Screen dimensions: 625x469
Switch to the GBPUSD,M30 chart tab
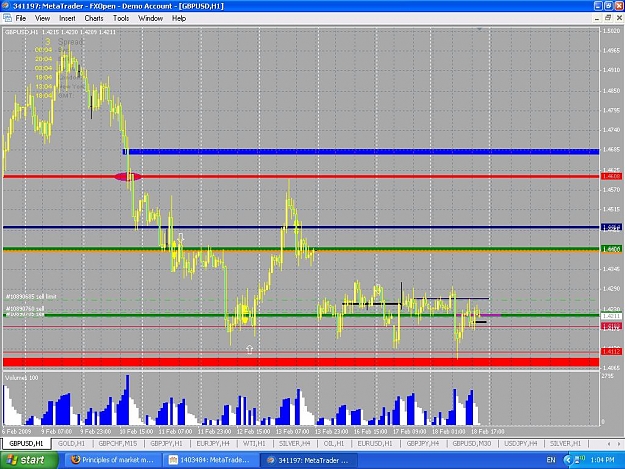(472, 443)
